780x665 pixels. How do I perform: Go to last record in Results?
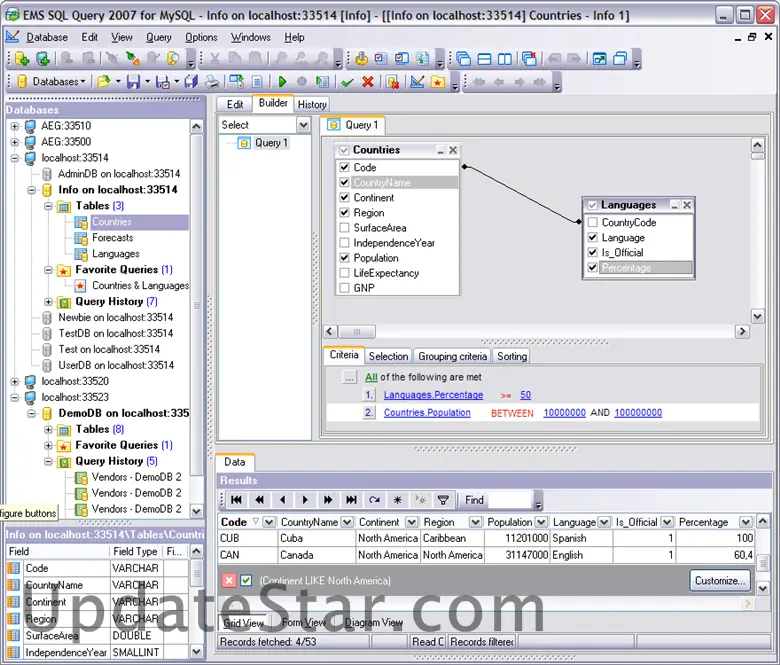[351, 500]
